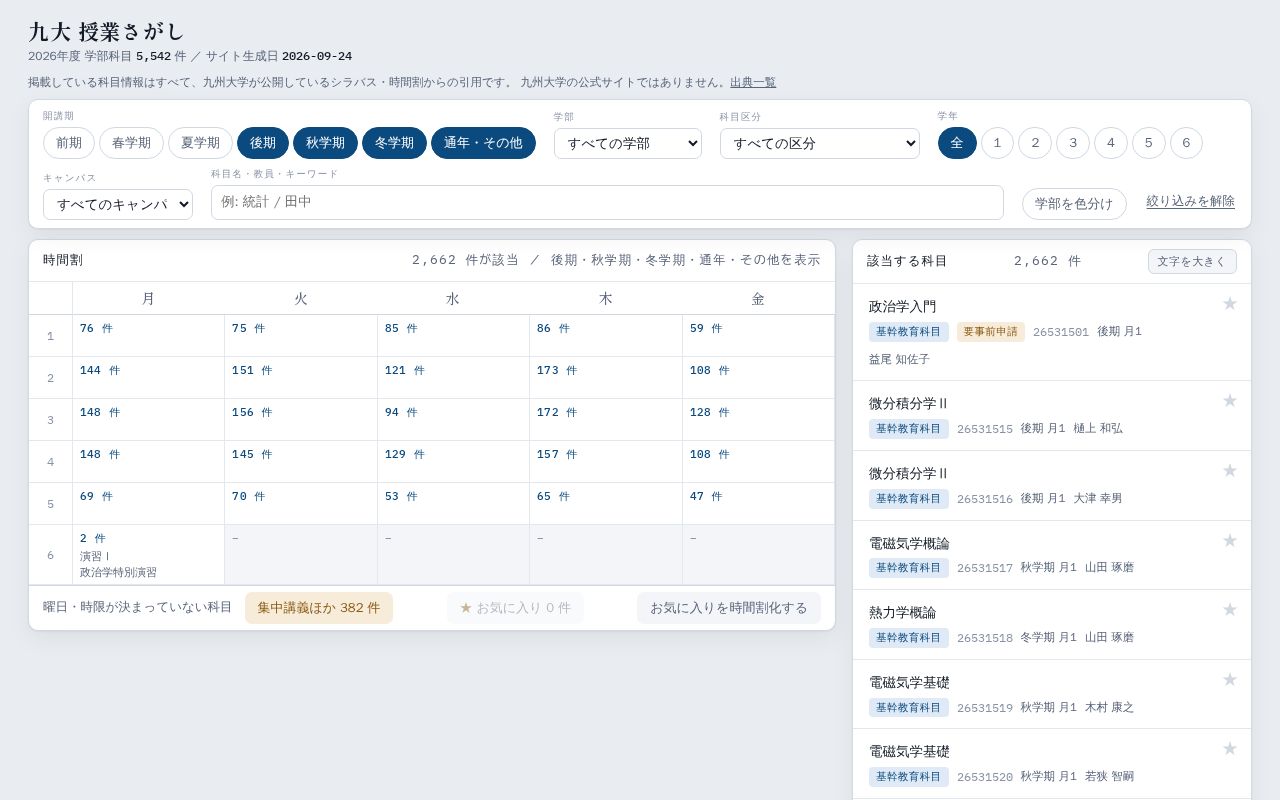Viewport: 1280px width, 800px height.
Task: Select Monday period 1 cell, 76 件
Action: (148, 336)
